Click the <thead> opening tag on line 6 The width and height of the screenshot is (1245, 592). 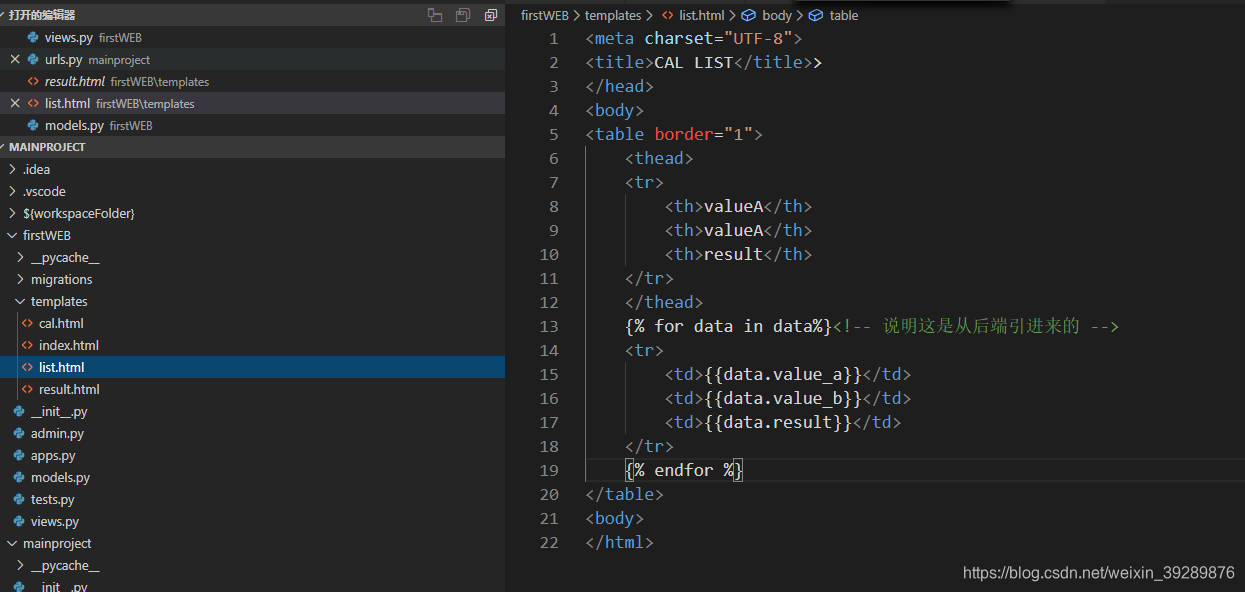[x=659, y=158]
